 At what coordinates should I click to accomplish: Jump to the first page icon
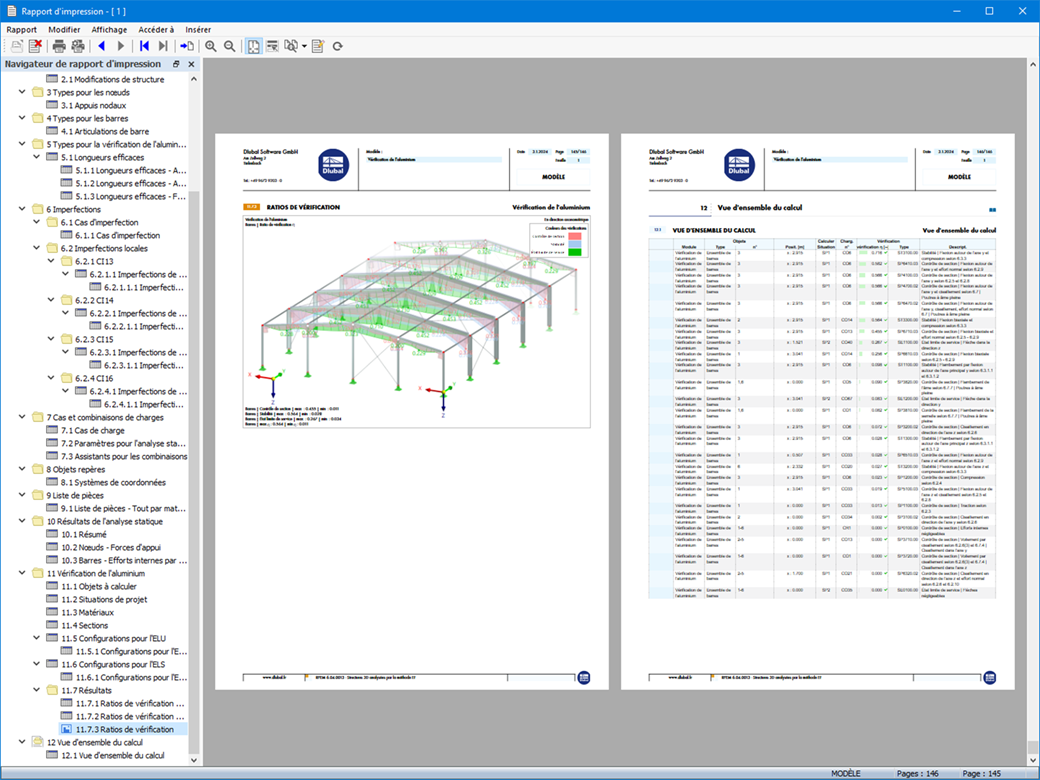tap(144, 46)
